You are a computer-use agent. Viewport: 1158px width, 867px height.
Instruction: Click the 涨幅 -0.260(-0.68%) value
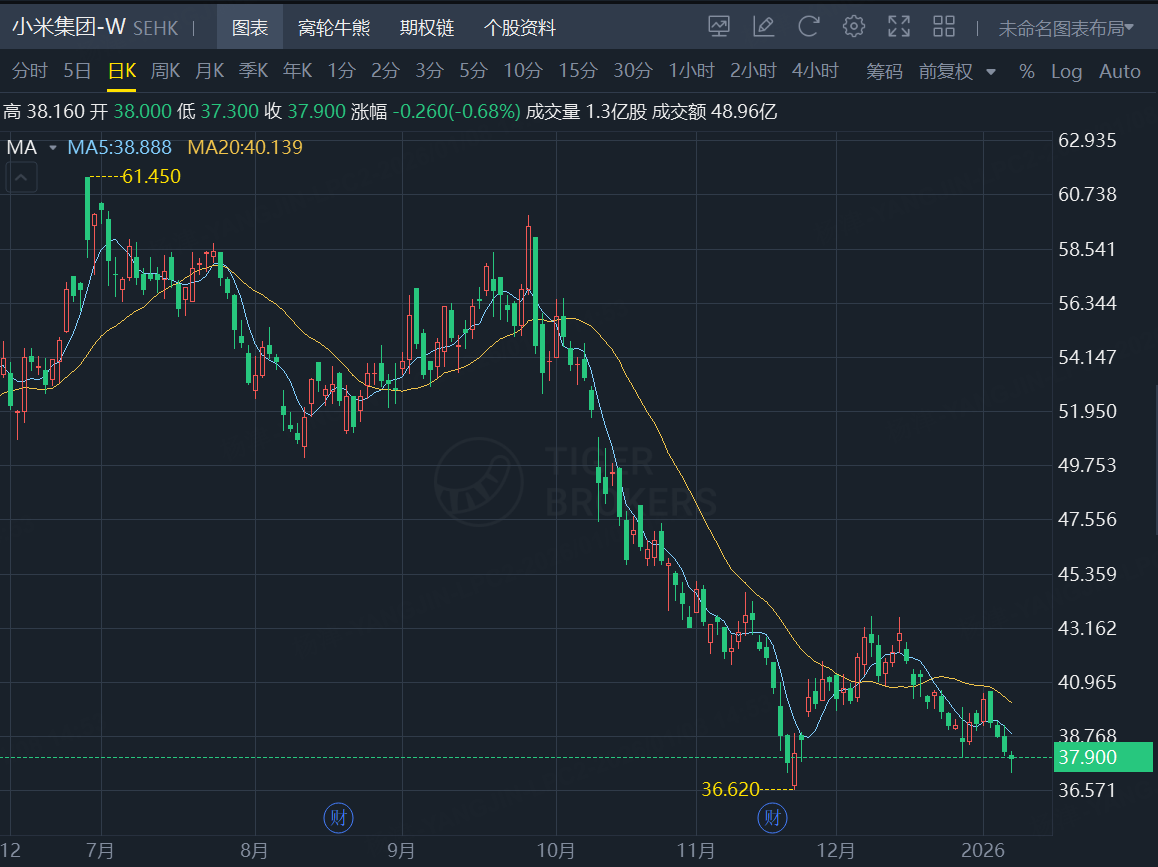point(436,112)
